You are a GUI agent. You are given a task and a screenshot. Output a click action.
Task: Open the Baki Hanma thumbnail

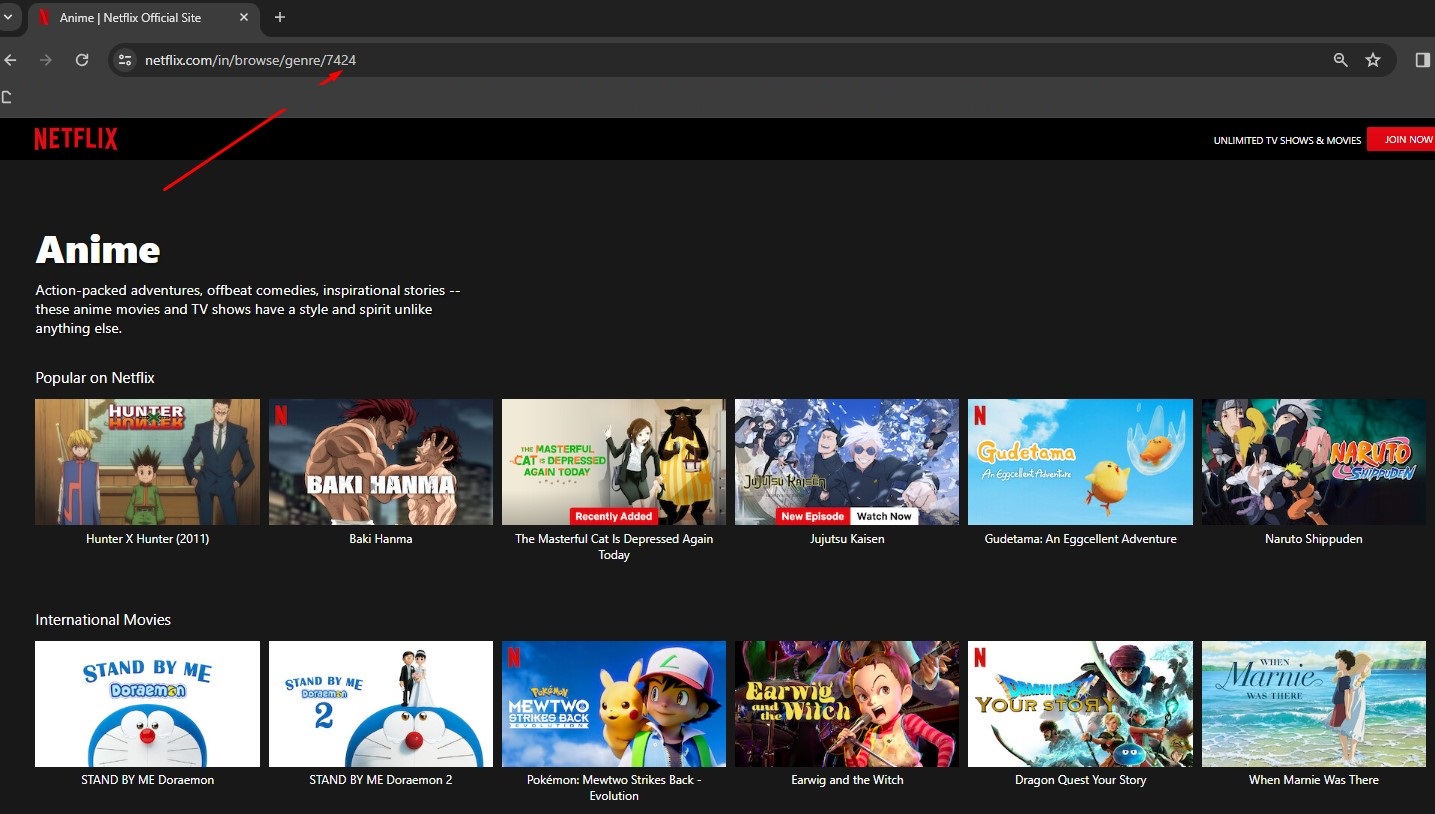click(x=381, y=462)
